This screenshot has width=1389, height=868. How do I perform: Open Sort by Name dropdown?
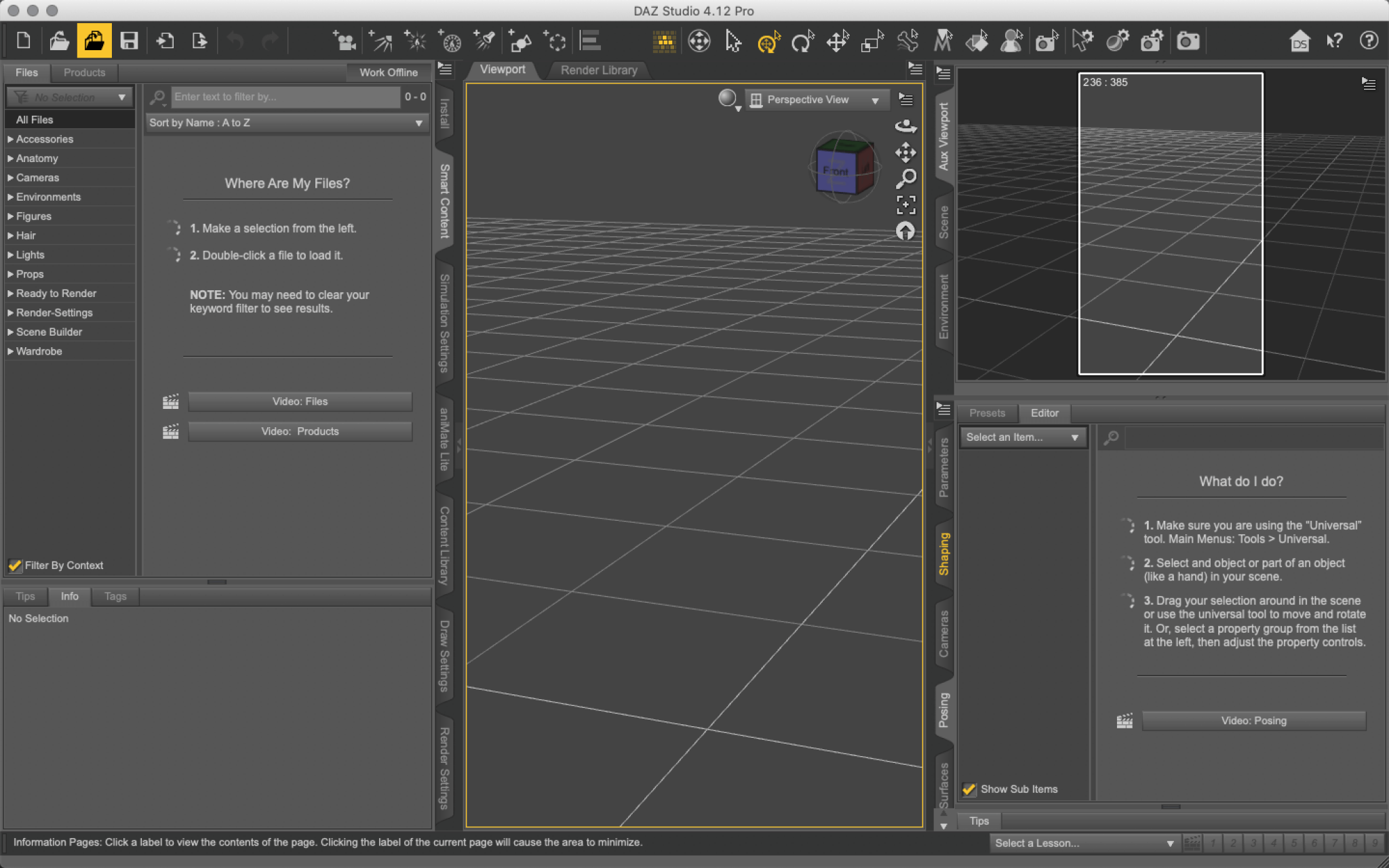pos(286,123)
